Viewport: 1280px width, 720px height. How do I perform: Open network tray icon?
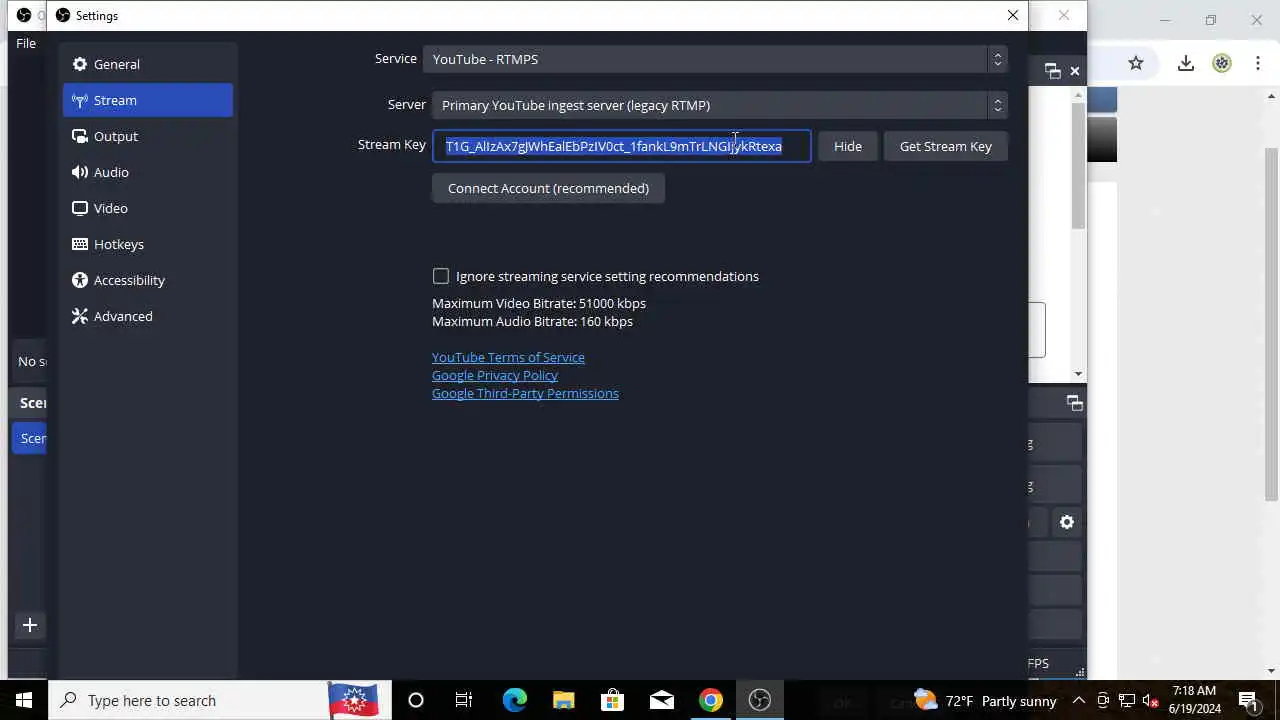(x=1127, y=700)
